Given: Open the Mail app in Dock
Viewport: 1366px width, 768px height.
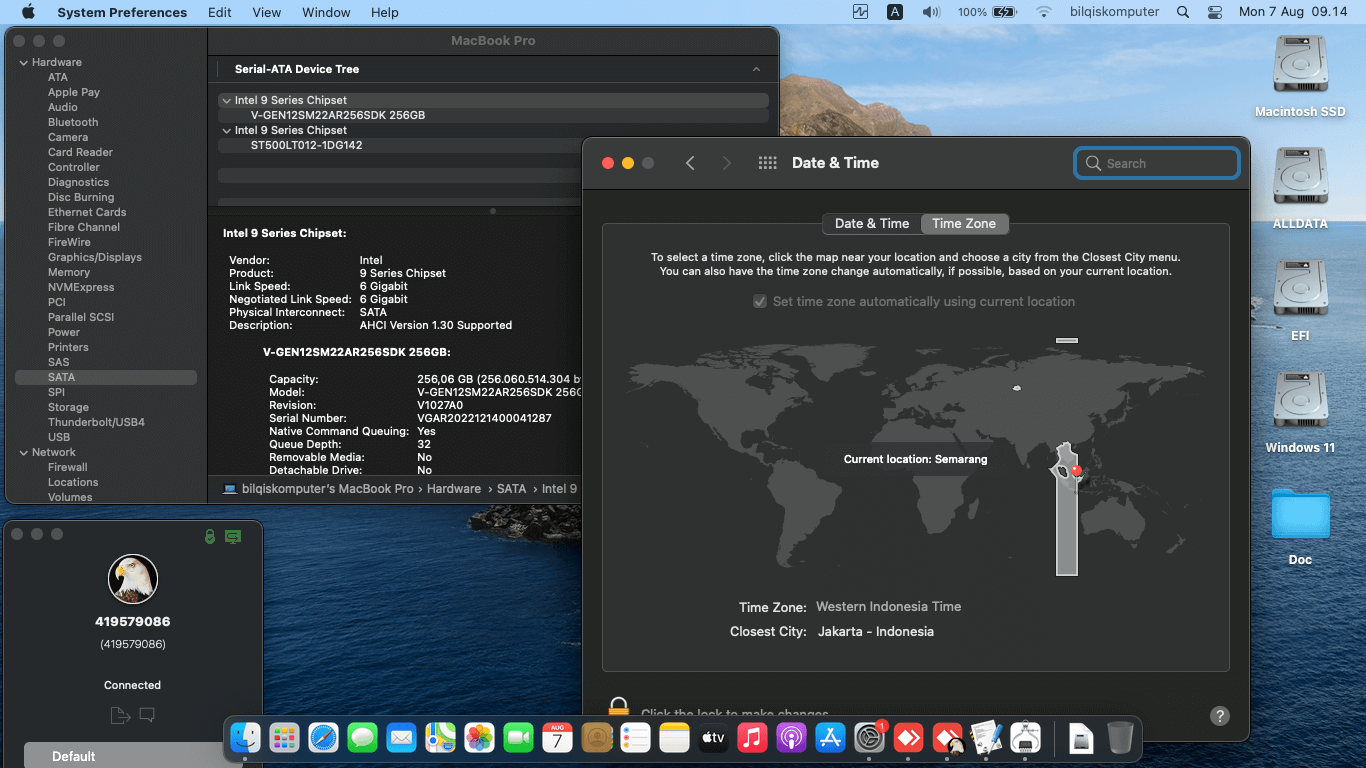Looking at the screenshot, I should click(x=402, y=738).
